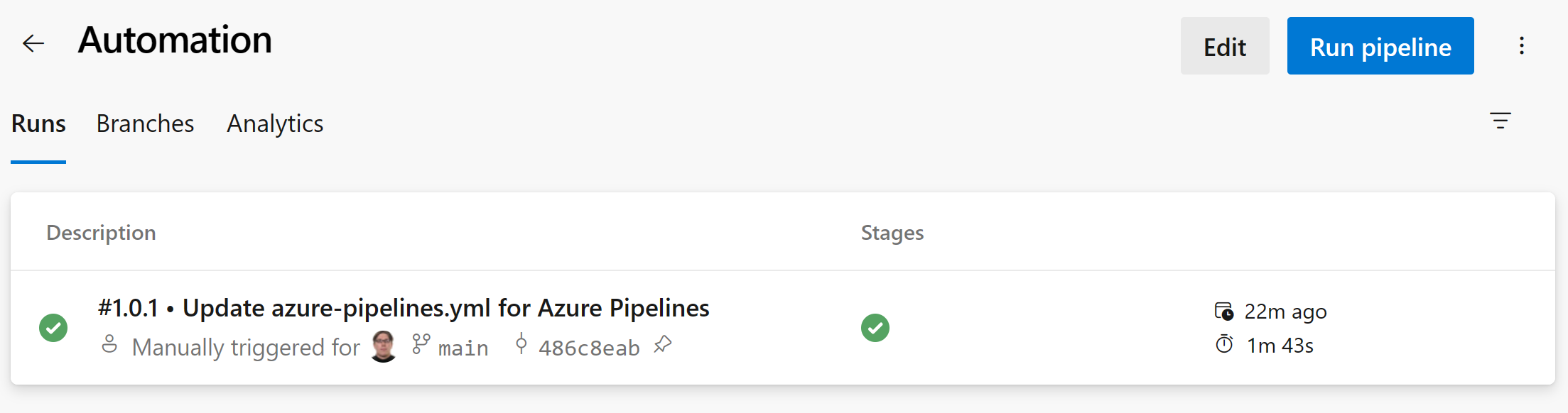Click the main branch name link
The height and width of the screenshot is (413, 1568).
tap(463, 348)
